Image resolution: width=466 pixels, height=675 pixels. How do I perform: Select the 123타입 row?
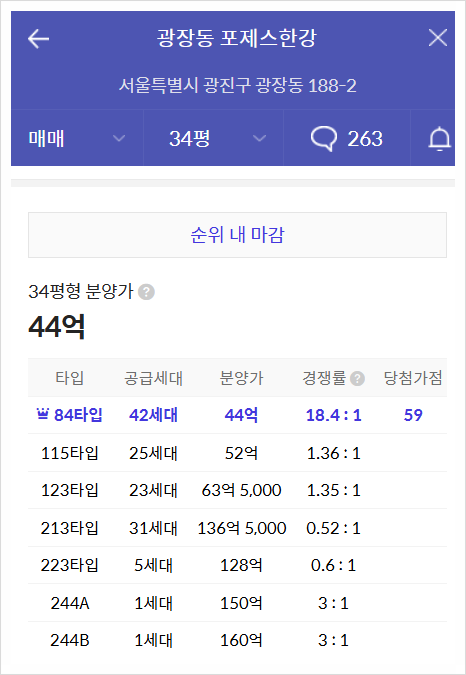[x=237, y=490]
